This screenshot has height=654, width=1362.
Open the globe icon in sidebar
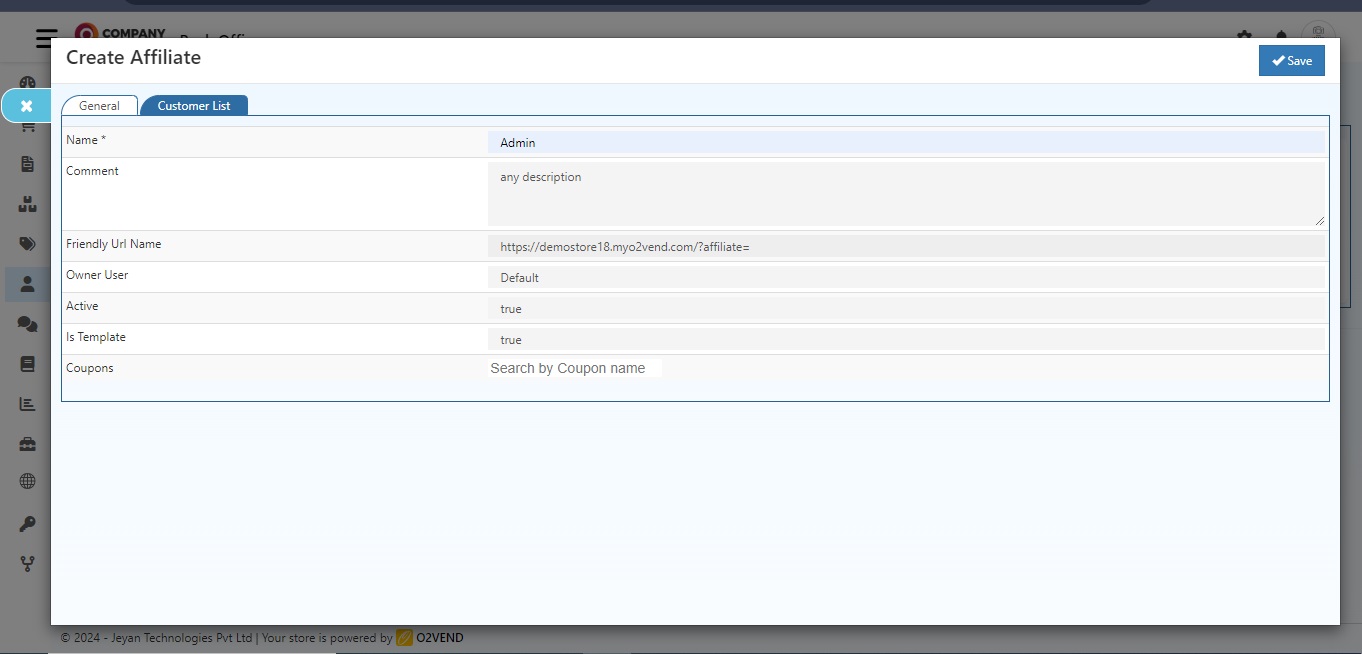[27, 481]
